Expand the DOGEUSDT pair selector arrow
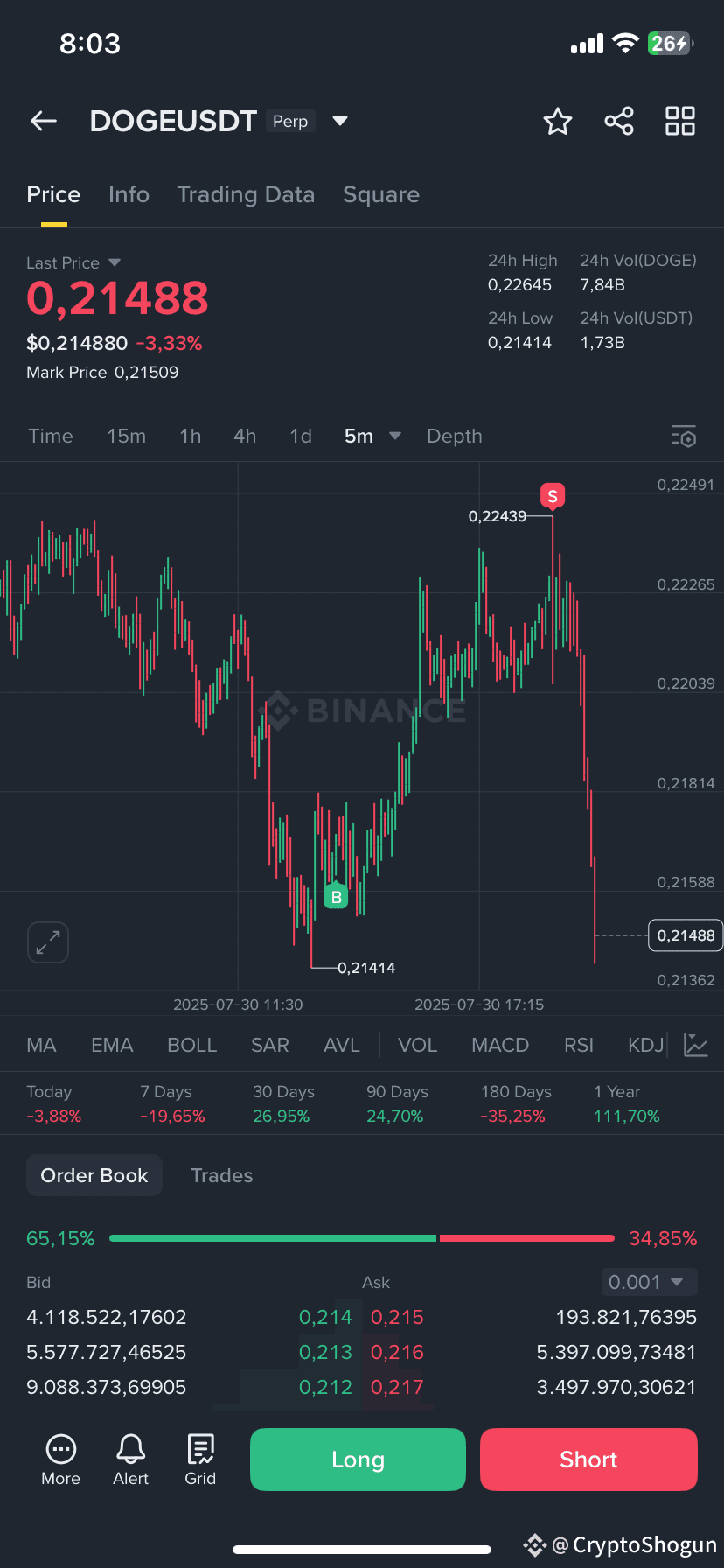Screen dimensions: 724x1568 click(340, 121)
